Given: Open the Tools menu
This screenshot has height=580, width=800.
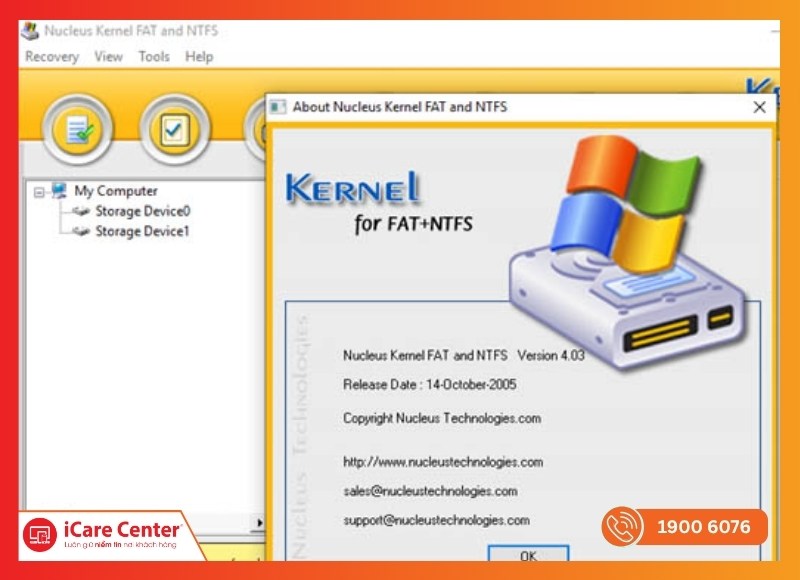Looking at the screenshot, I should click(x=152, y=57).
